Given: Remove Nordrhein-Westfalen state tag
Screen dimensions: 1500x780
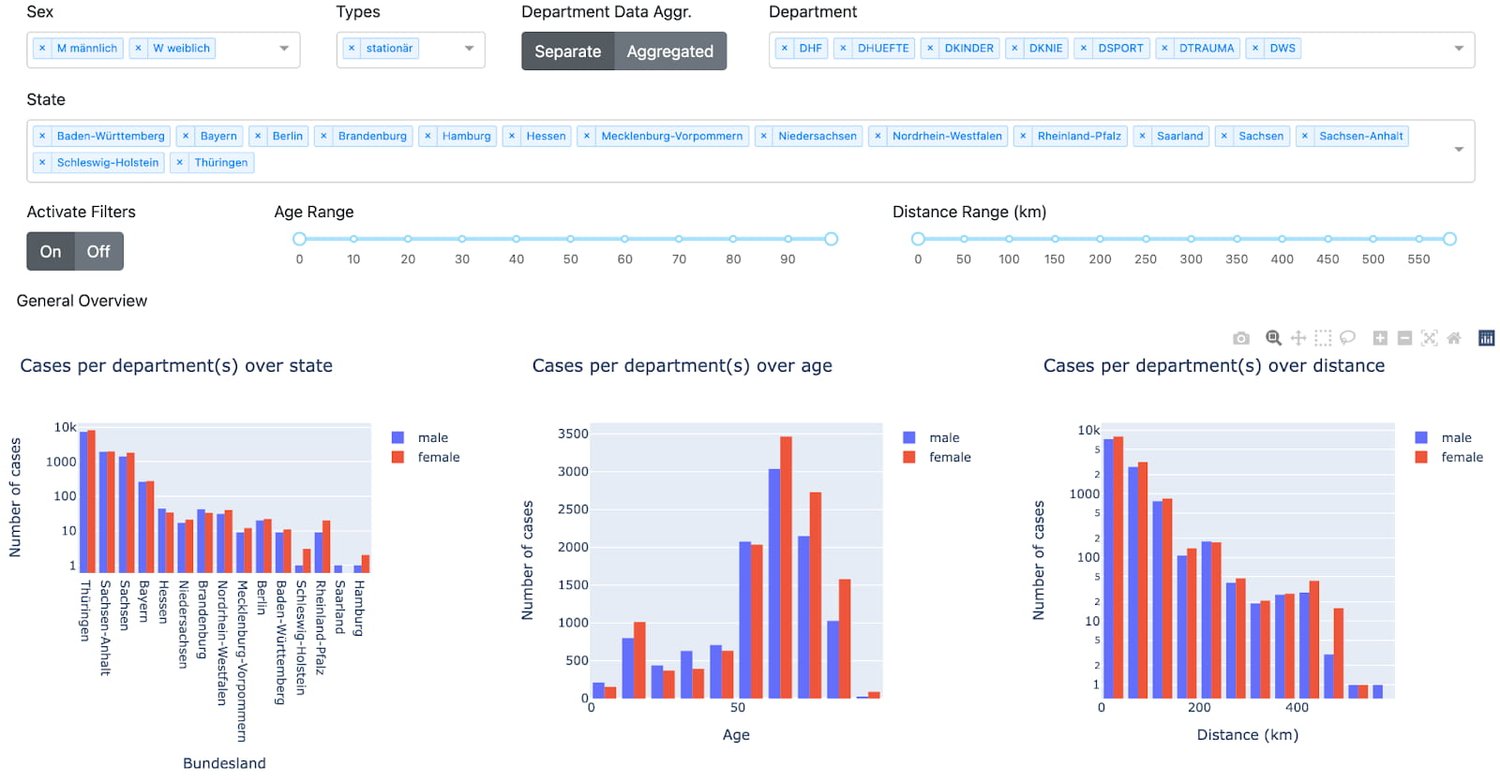Looking at the screenshot, I should coord(878,136).
